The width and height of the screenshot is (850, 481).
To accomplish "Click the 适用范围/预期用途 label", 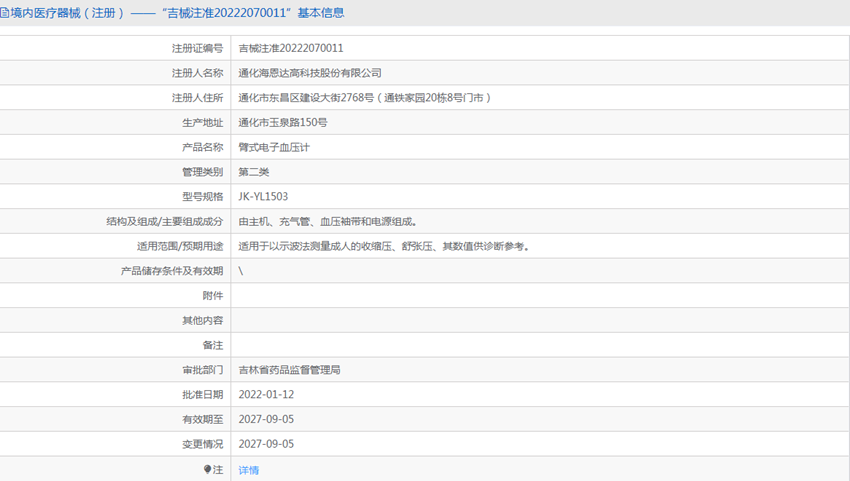I will pos(180,246).
